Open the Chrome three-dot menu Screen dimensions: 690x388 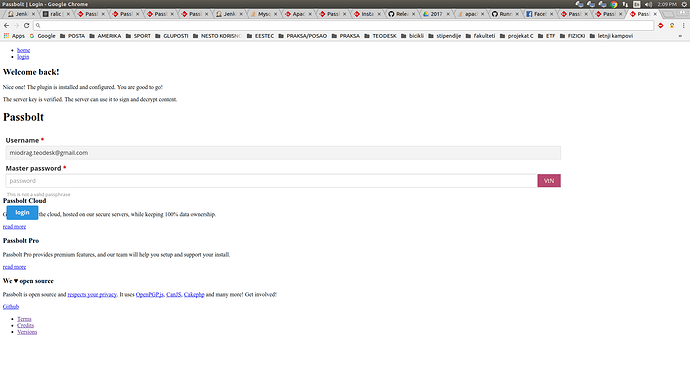coord(683,26)
